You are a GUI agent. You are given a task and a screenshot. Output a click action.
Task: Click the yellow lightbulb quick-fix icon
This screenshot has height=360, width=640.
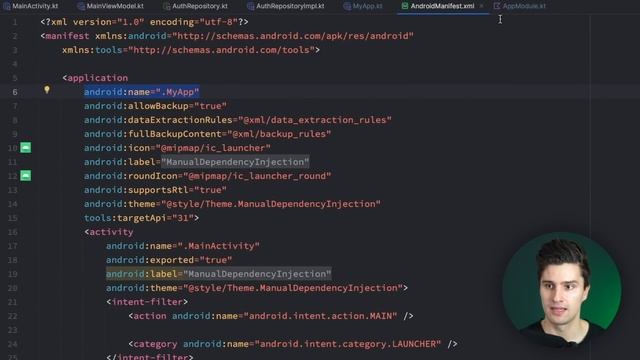click(x=47, y=90)
